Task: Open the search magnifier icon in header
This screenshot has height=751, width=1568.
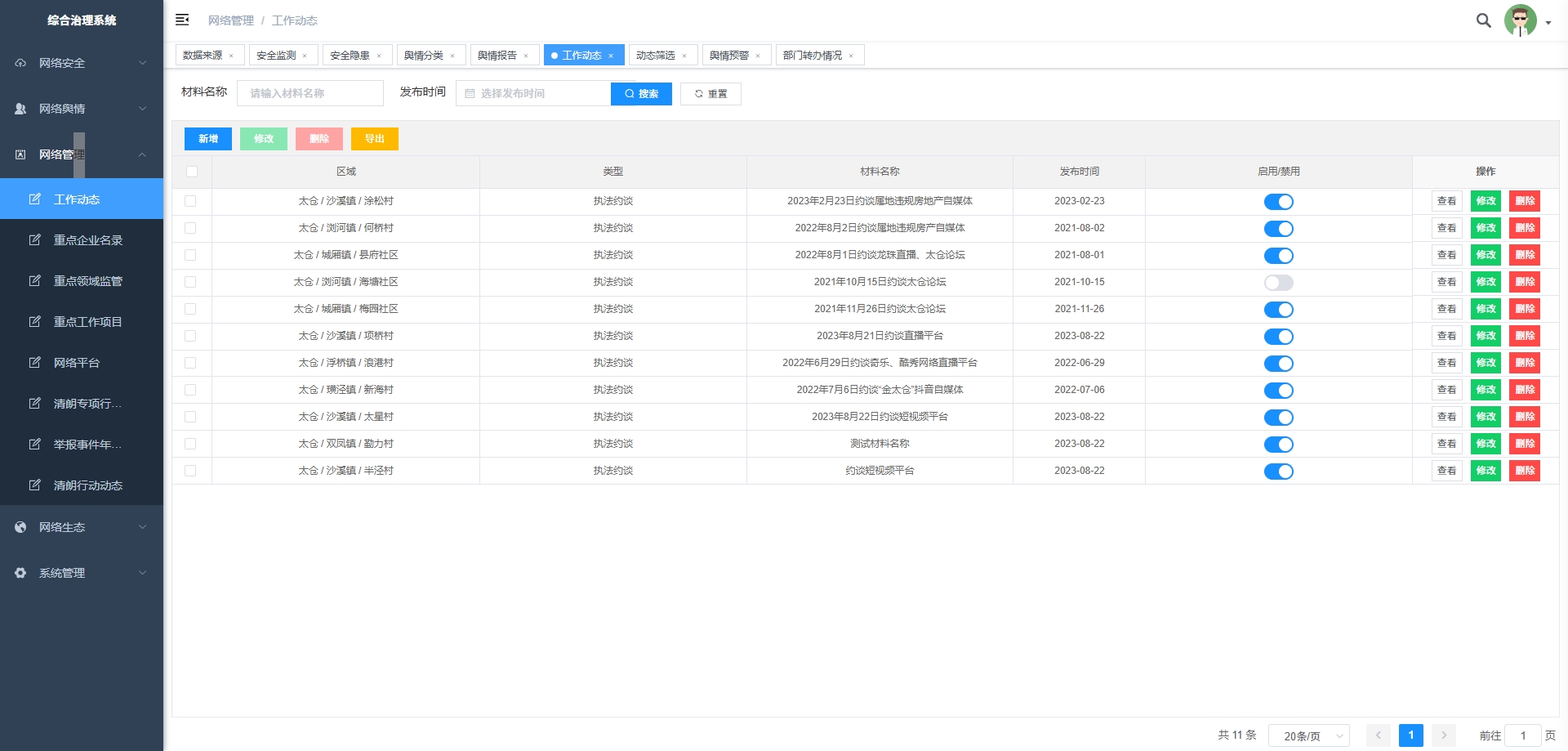Action: tap(1483, 20)
